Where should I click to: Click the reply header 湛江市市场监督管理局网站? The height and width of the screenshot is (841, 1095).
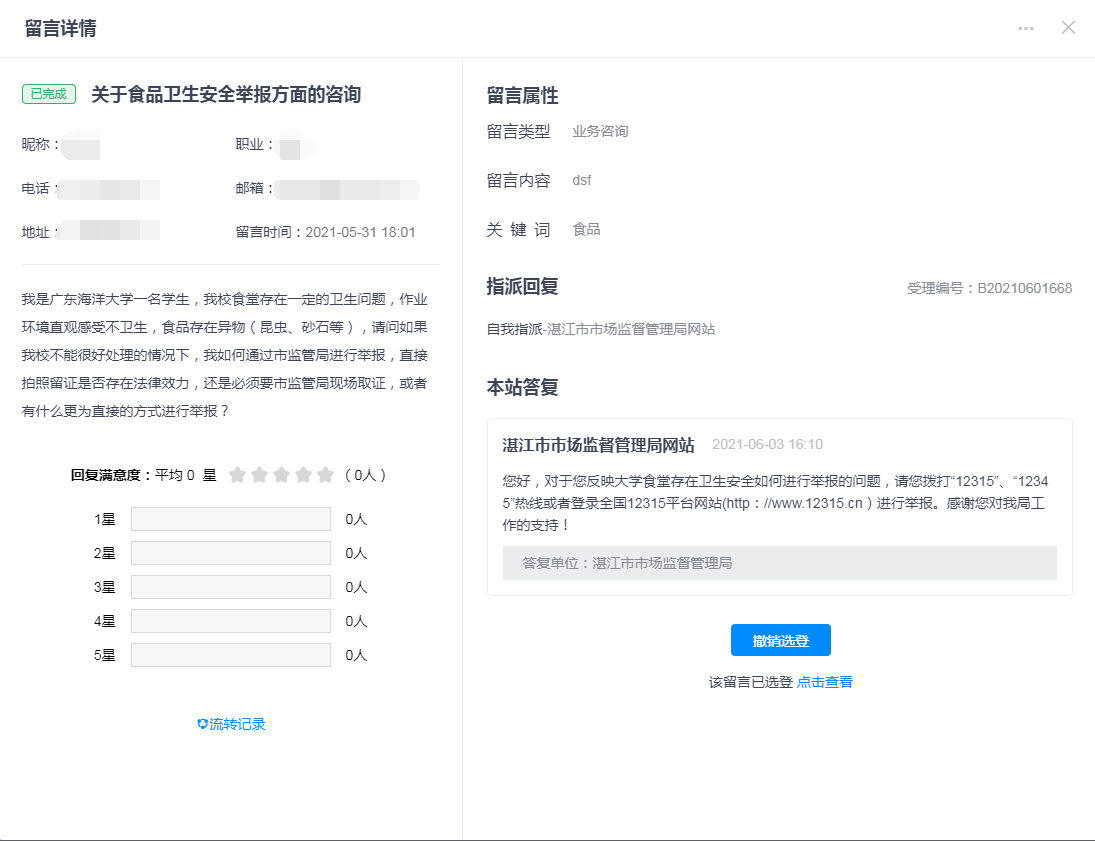point(598,444)
